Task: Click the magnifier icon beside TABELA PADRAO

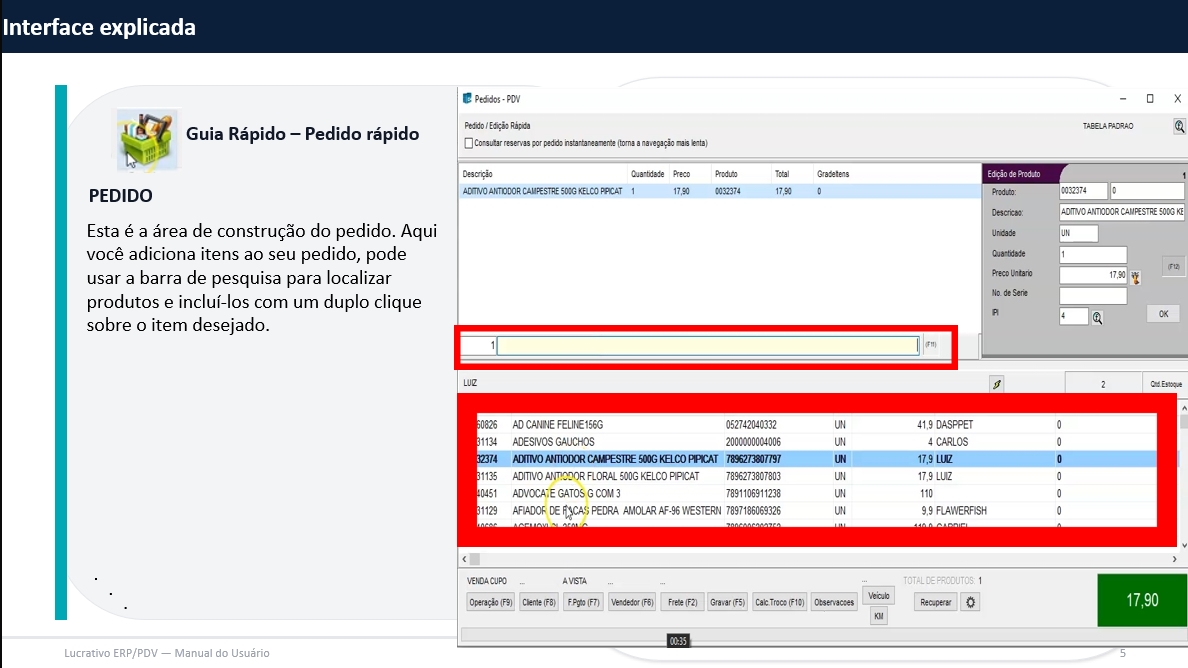Action: 1179,127
